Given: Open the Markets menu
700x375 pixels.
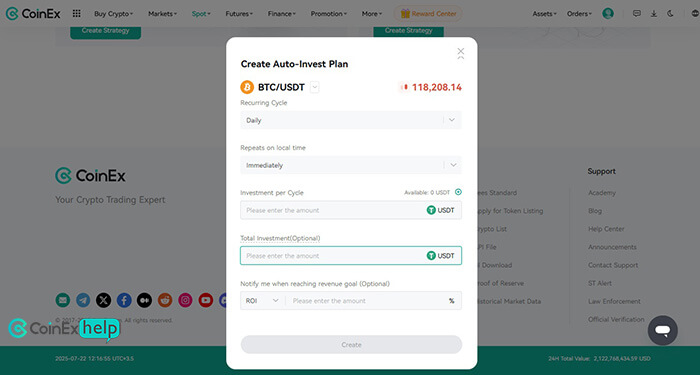Looking at the screenshot, I should 162,14.
